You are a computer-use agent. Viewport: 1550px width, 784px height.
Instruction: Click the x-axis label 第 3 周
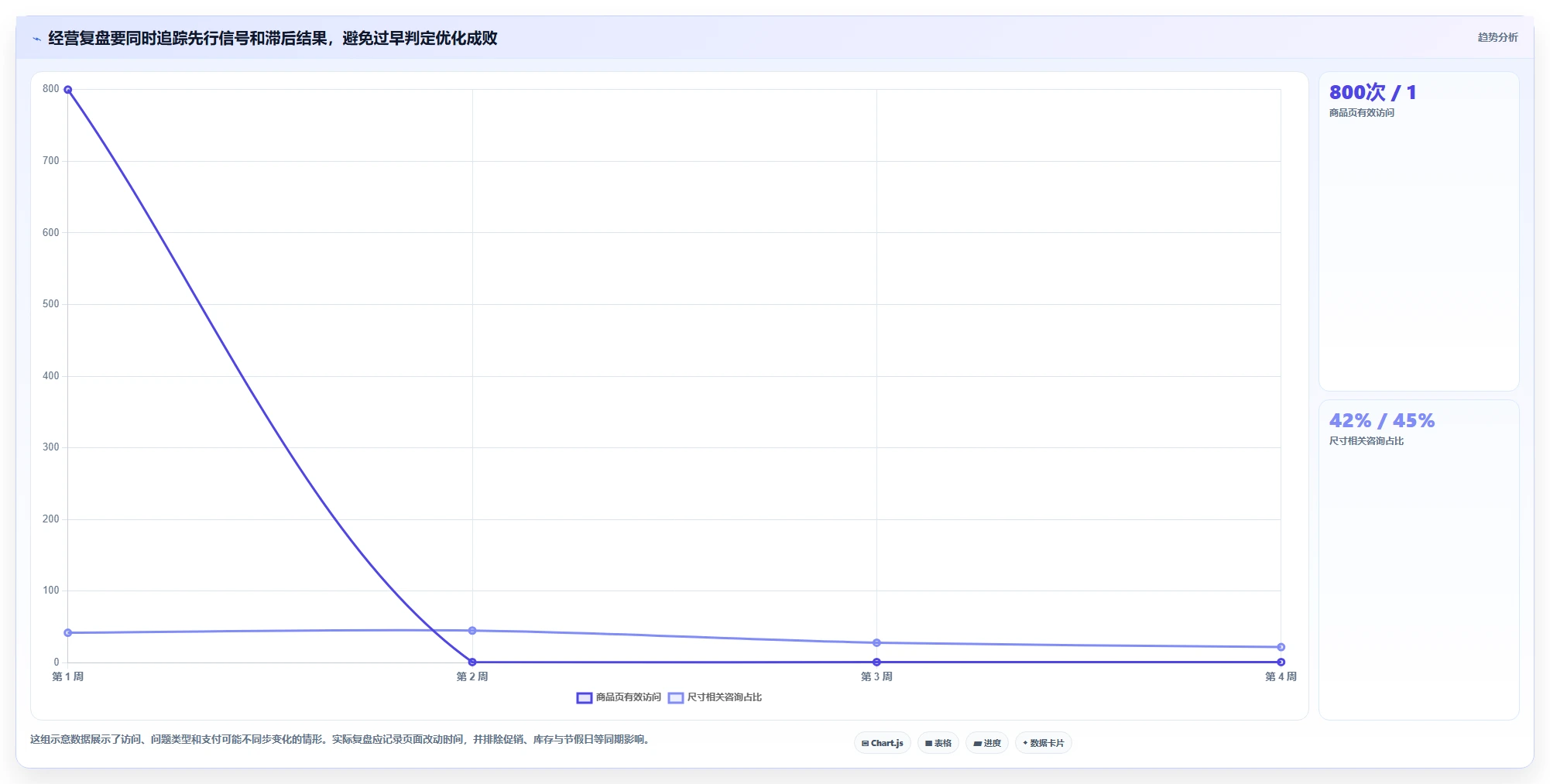click(876, 676)
